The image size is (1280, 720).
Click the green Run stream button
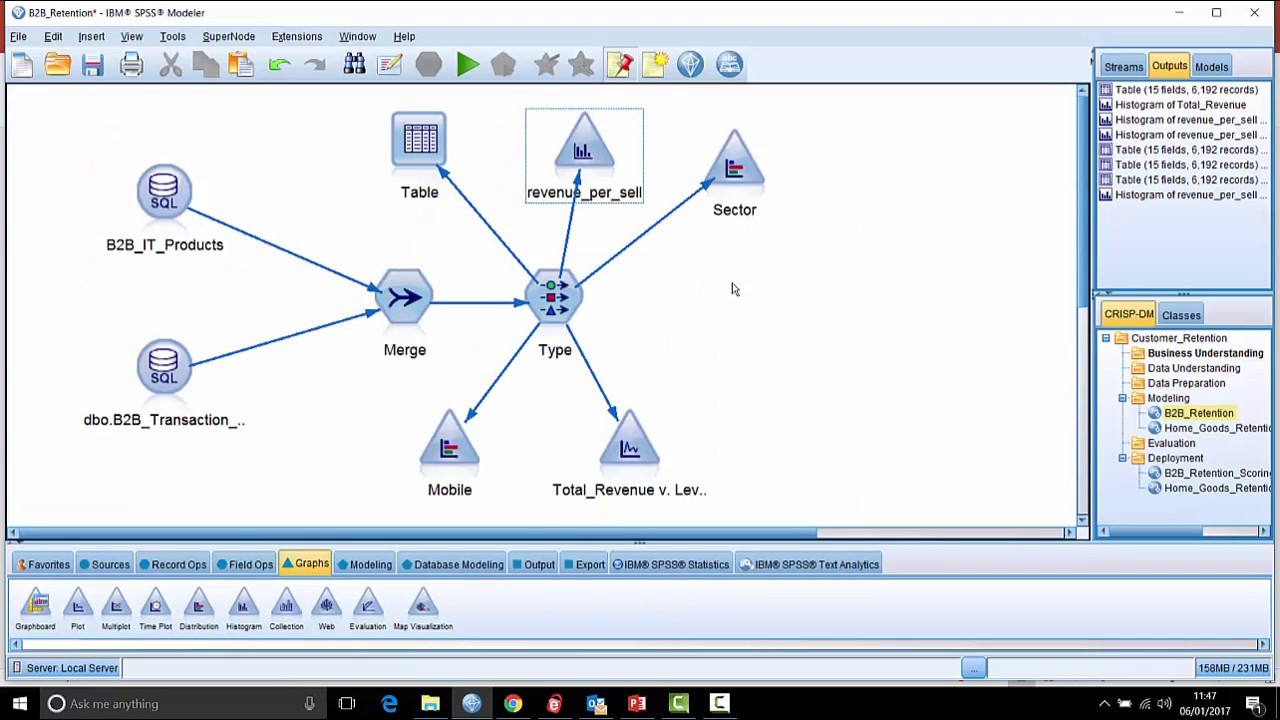coord(467,65)
